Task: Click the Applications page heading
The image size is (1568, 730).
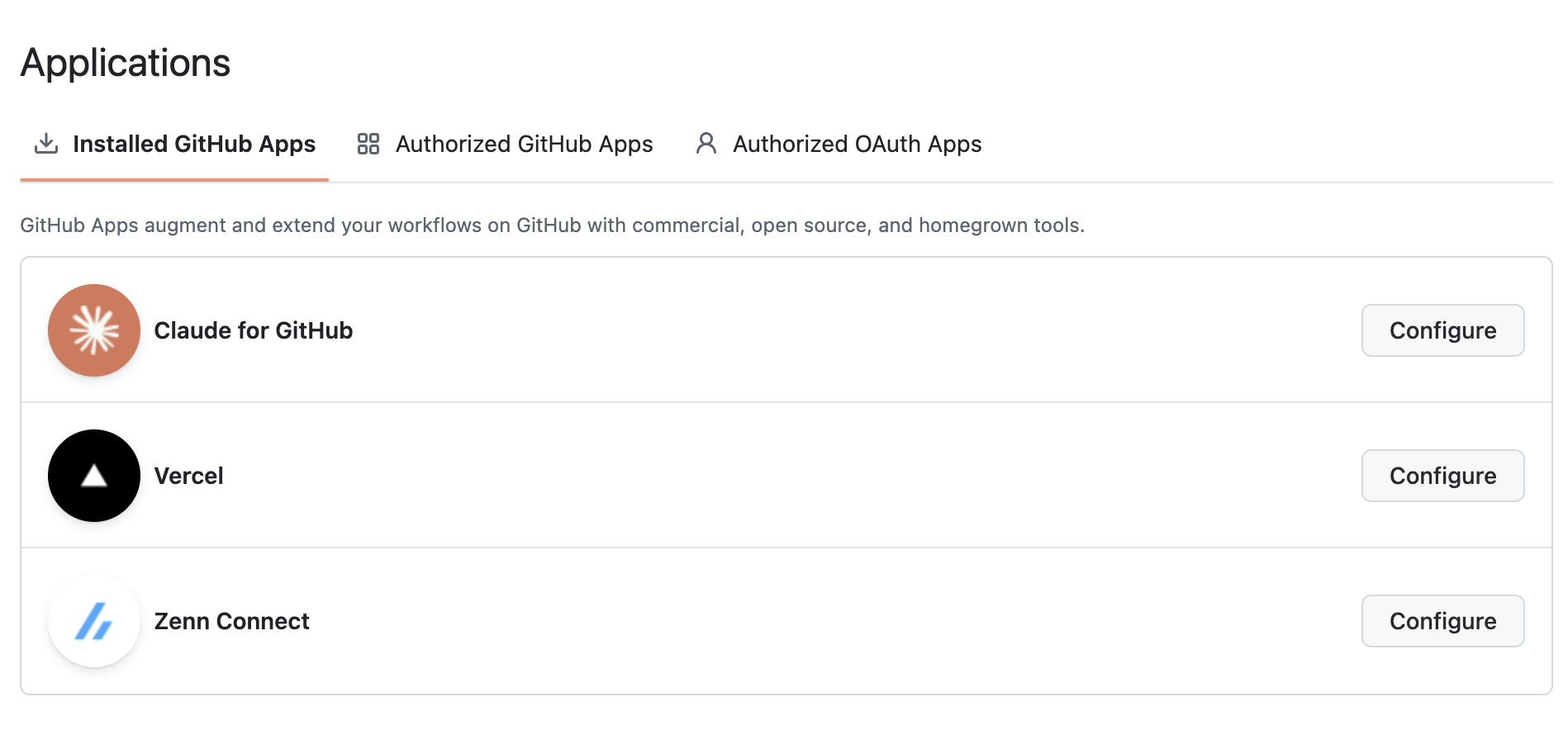Action: [126, 63]
